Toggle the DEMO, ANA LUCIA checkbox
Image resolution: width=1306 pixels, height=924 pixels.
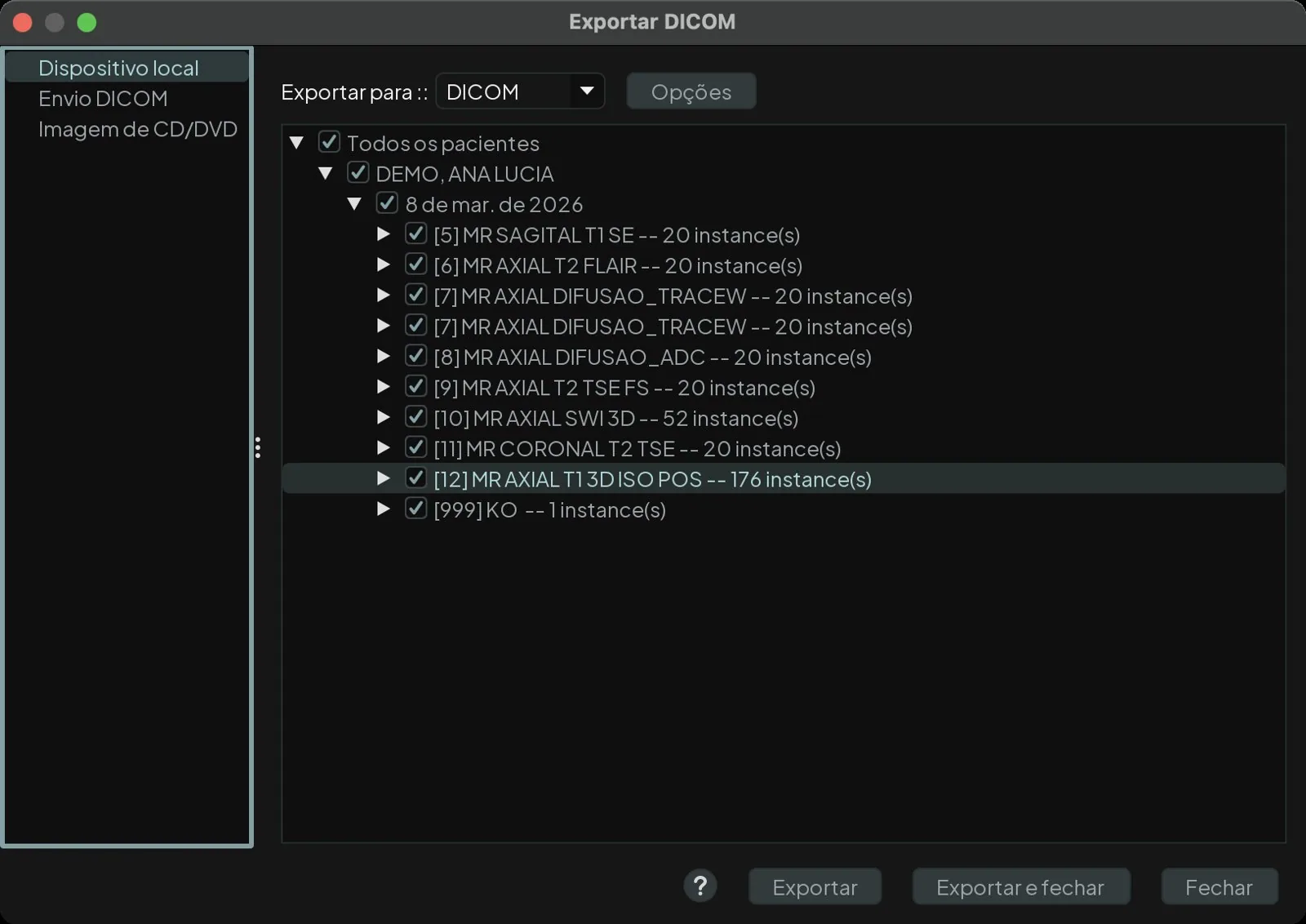point(358,172)
